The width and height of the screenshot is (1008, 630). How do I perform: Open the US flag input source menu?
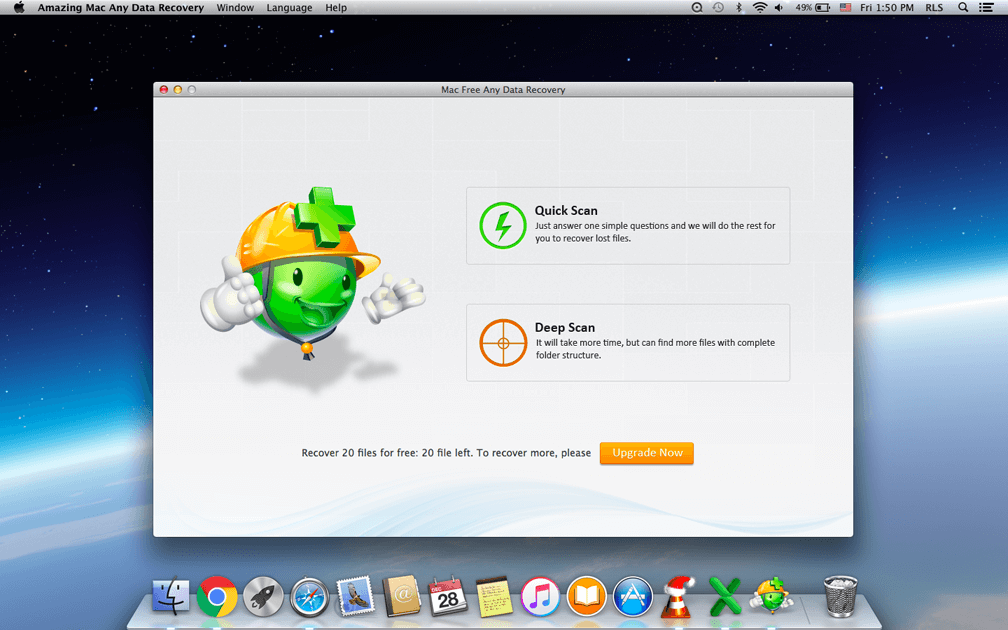(845, 8)
